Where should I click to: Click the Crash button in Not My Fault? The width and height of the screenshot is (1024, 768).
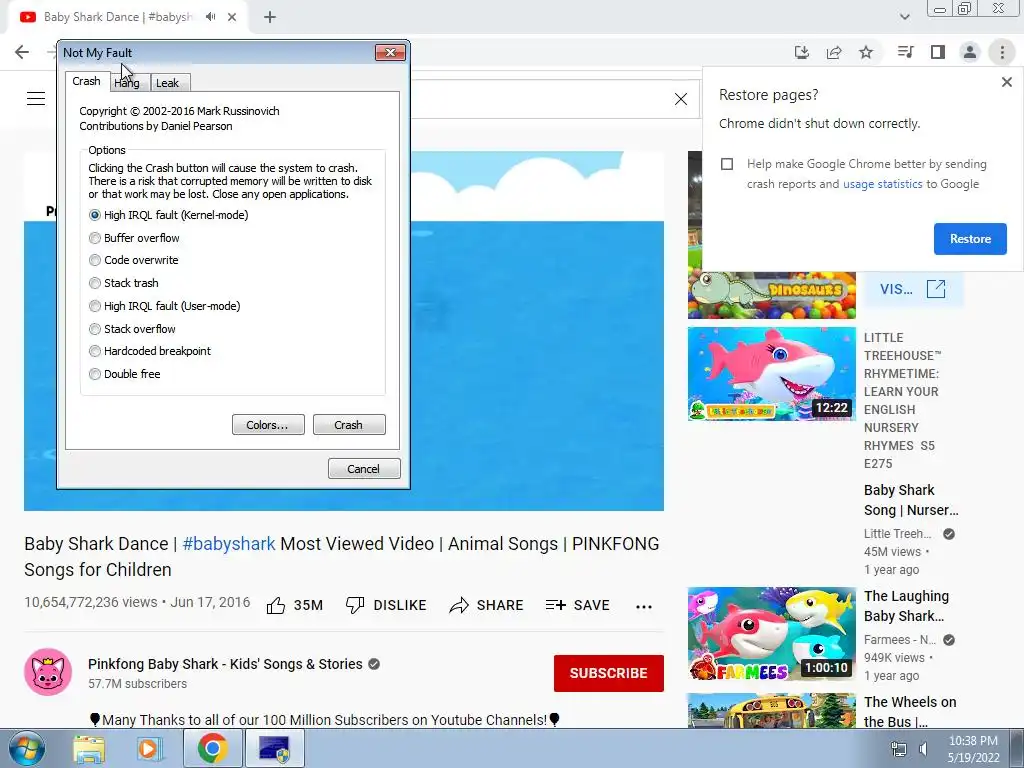click(349, 424)
